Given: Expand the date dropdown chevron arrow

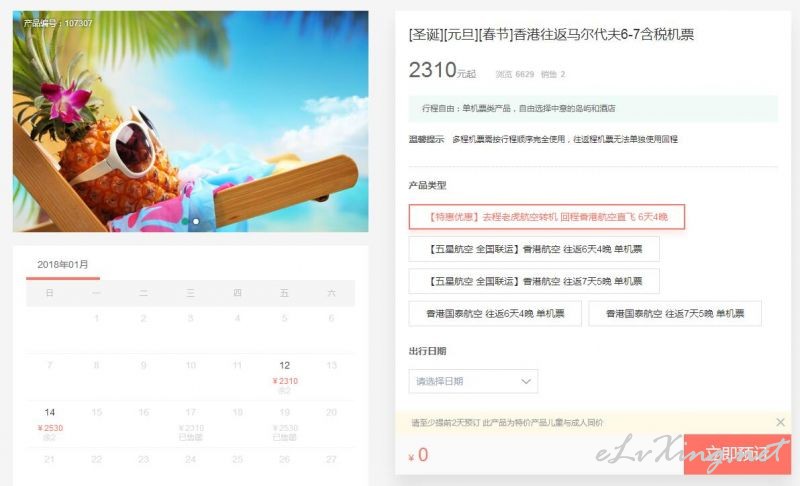Looking at the screenshot, I should [x=526, y=381].
